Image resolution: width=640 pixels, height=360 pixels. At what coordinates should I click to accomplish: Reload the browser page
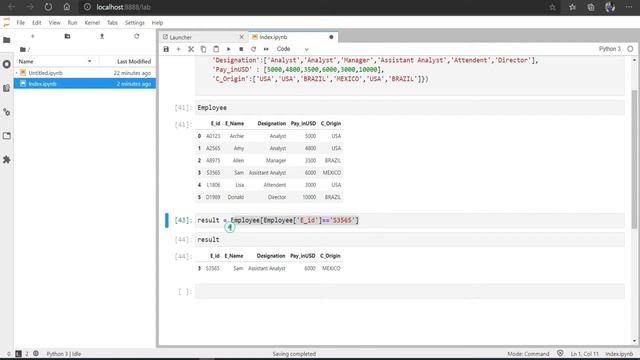[48, 7]
